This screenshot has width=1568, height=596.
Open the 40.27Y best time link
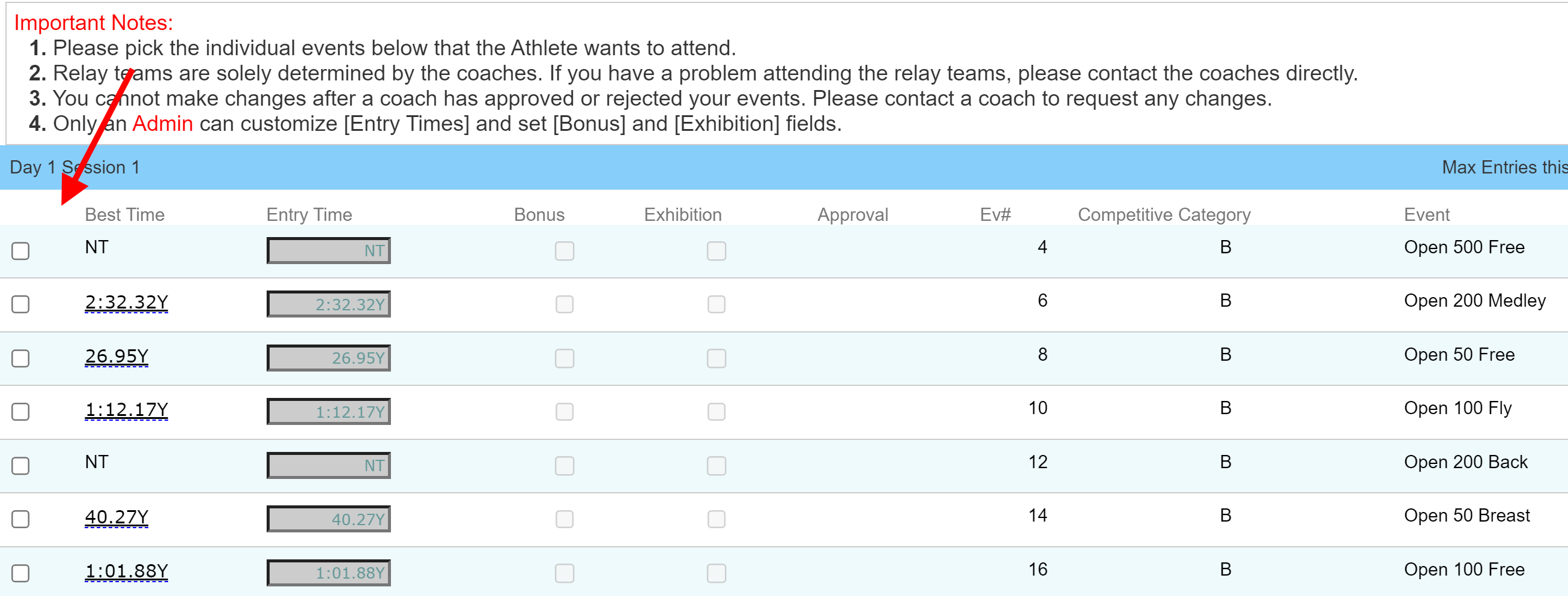tap(117, 517)
